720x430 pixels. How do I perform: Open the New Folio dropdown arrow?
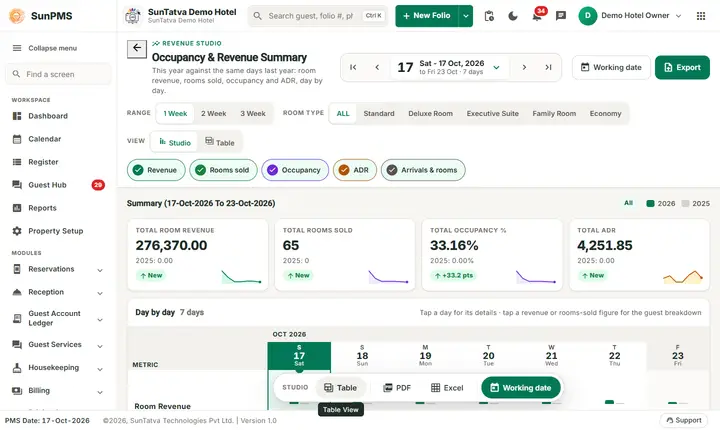coord(466,16)
